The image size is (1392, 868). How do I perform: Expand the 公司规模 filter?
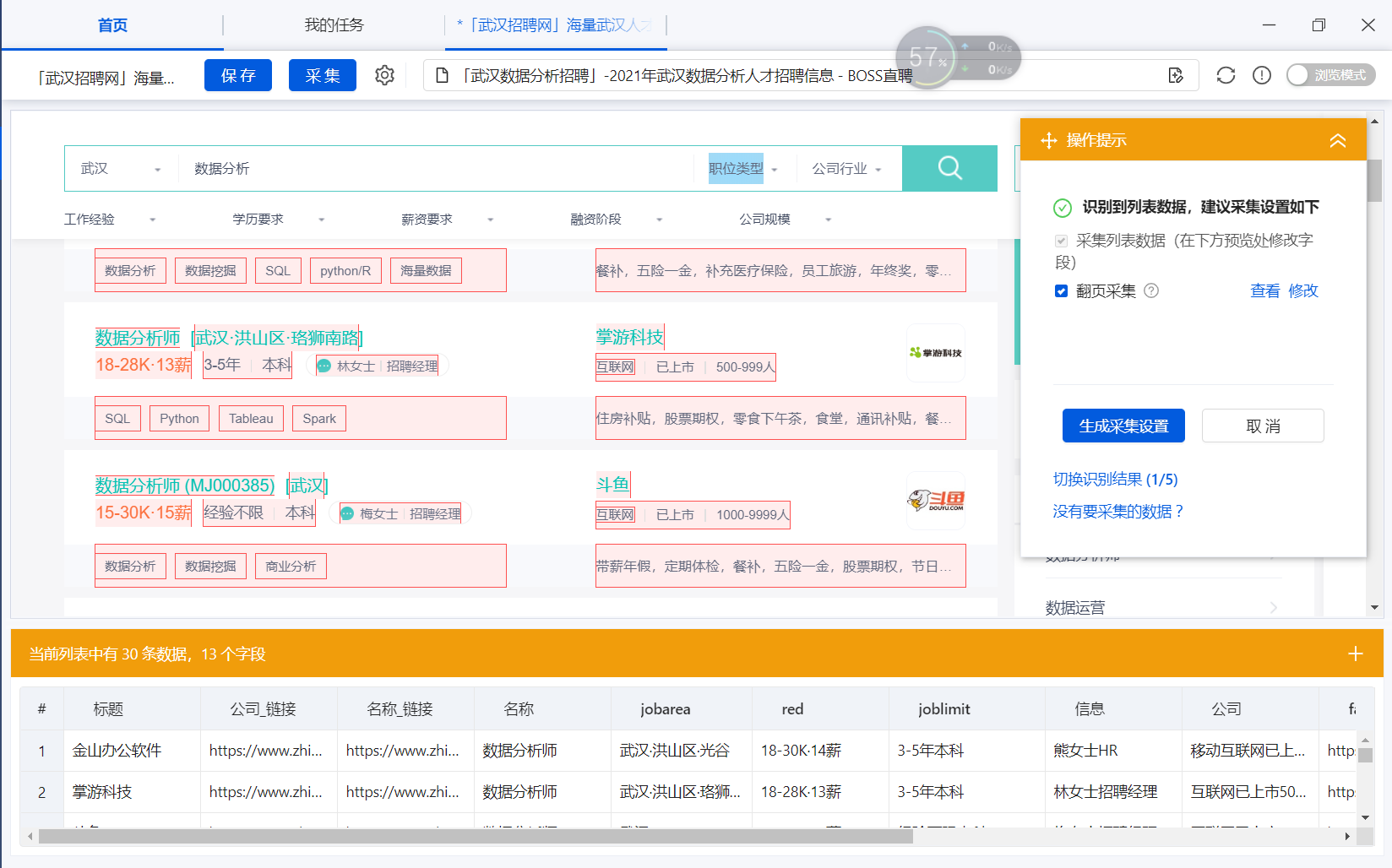786,220
